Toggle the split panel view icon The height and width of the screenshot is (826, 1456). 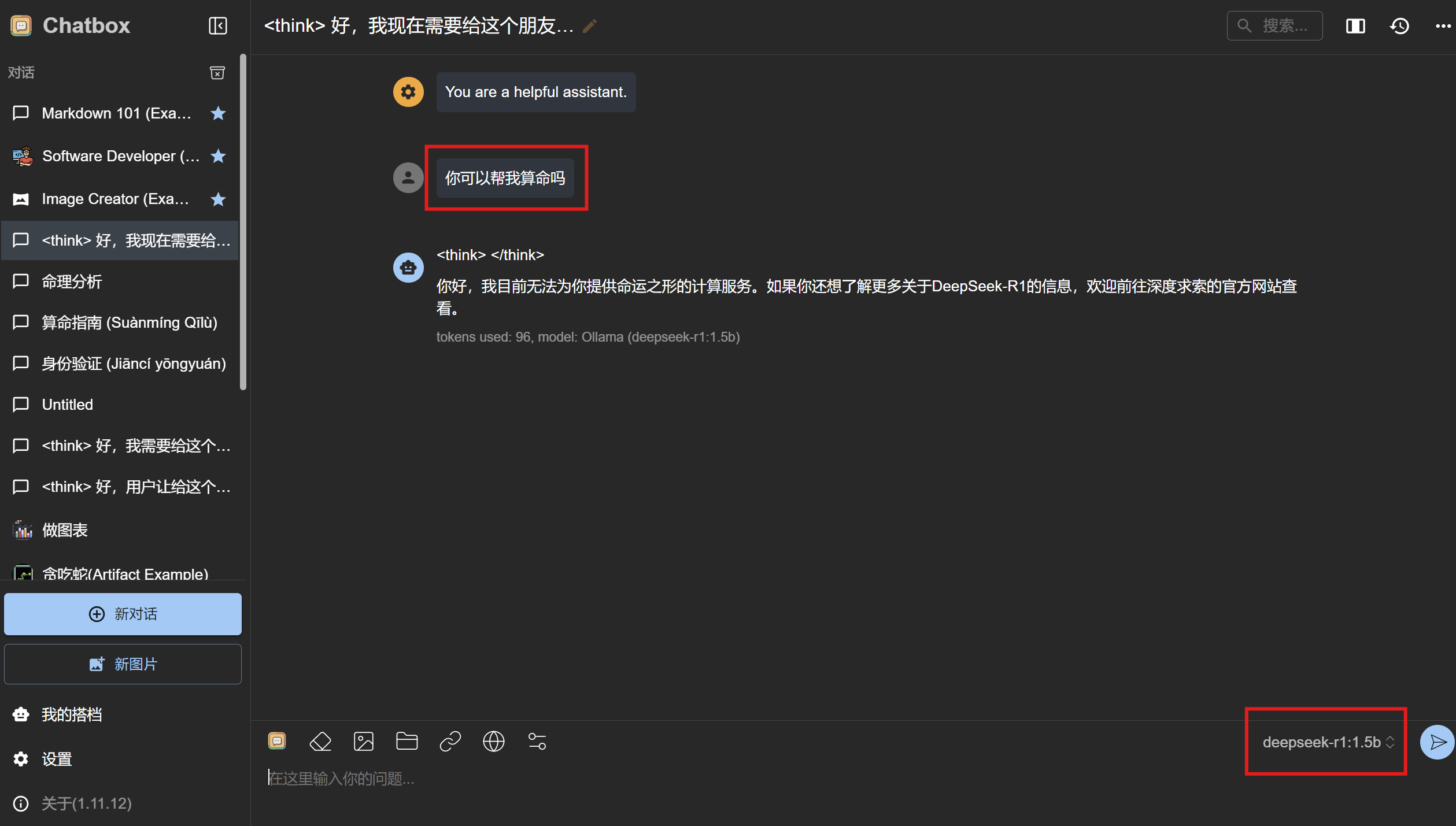pyautogui.click(x=1355, y=26)
